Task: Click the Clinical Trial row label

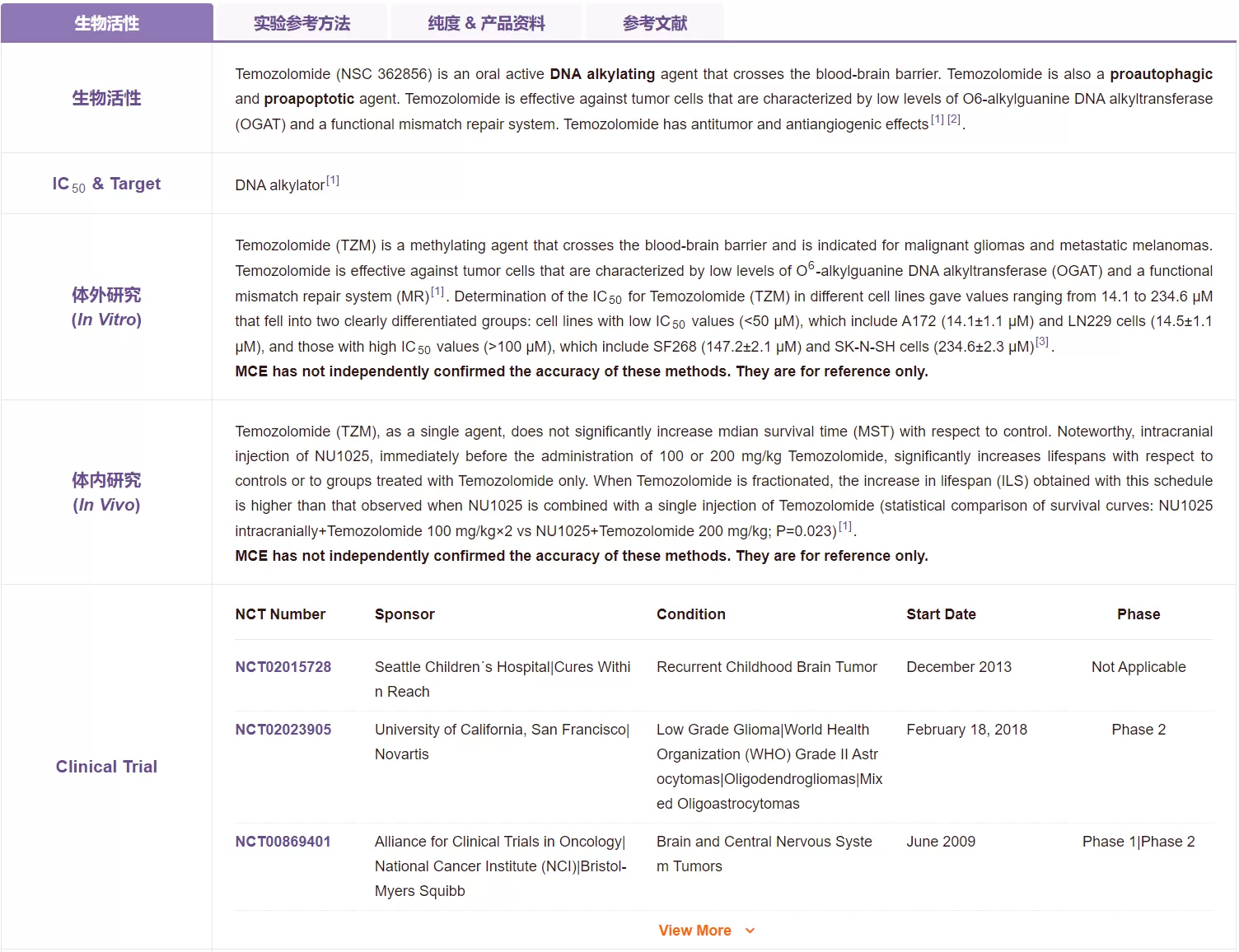Action: (106, 767)
